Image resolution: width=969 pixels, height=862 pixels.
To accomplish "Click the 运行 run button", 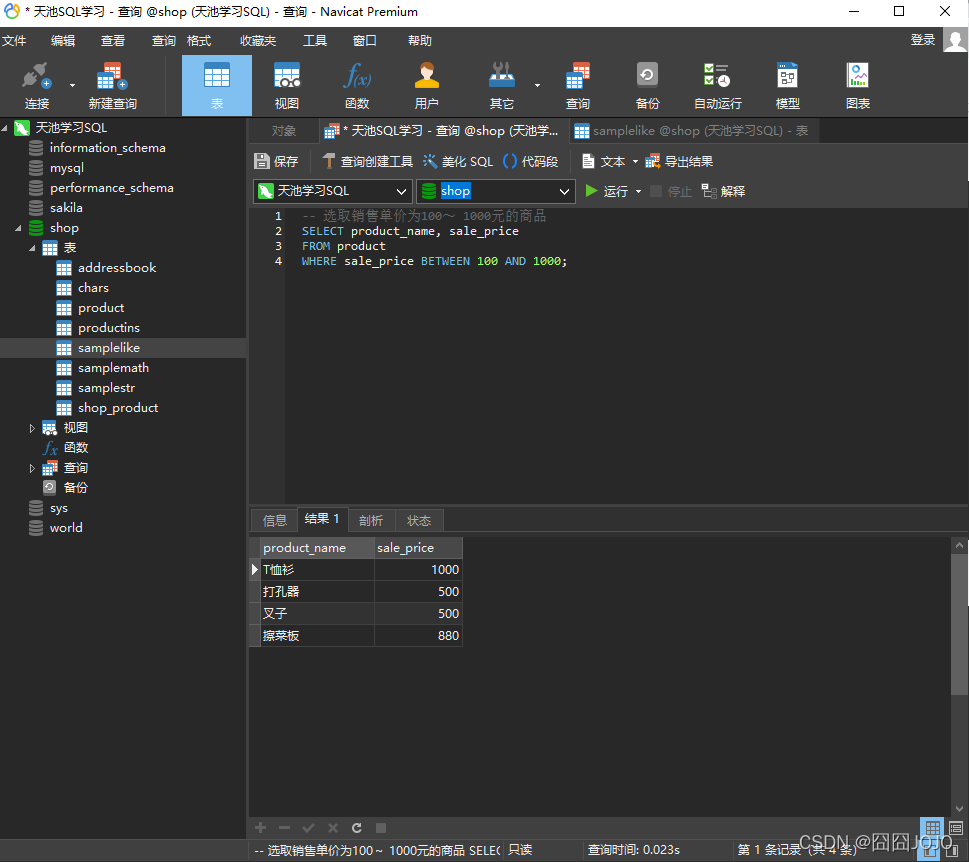I will pyautogui.click(x=607, y=191).
